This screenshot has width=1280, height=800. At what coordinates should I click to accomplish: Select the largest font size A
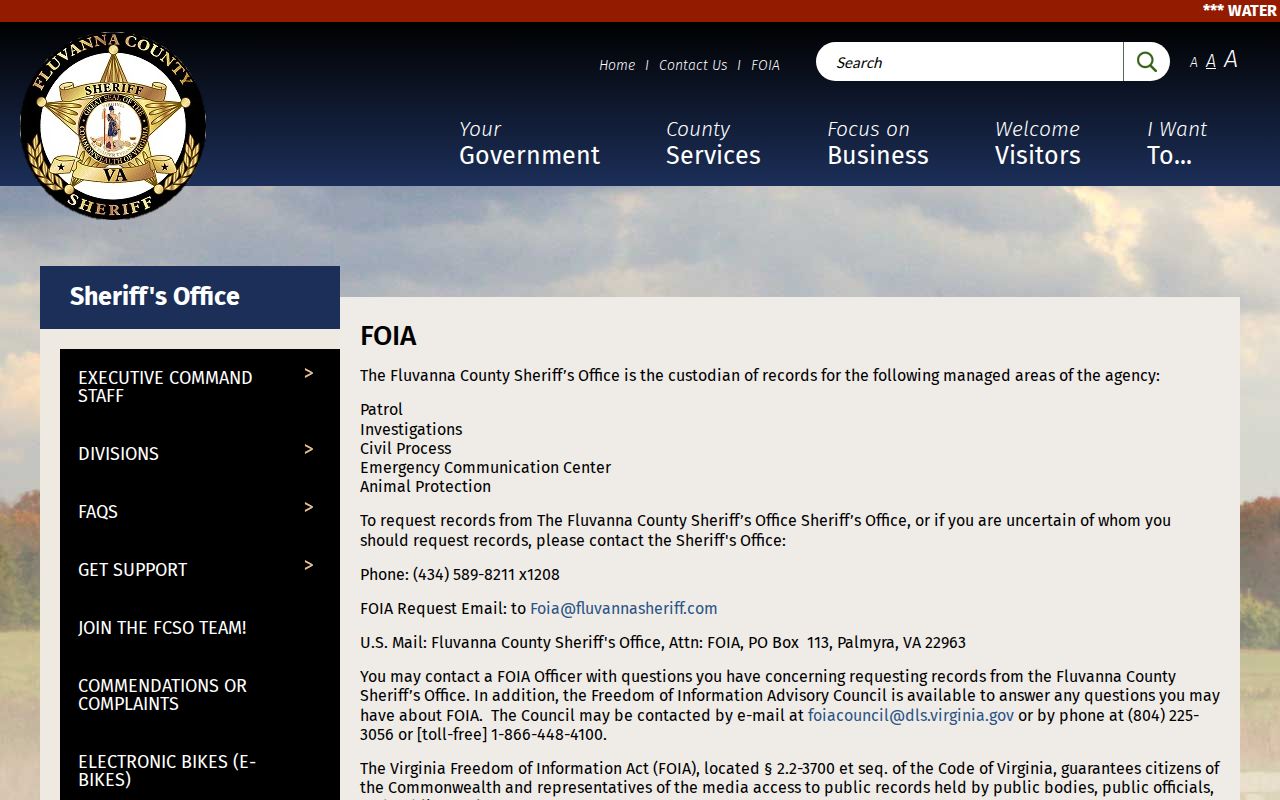[x=1231, y=60]
